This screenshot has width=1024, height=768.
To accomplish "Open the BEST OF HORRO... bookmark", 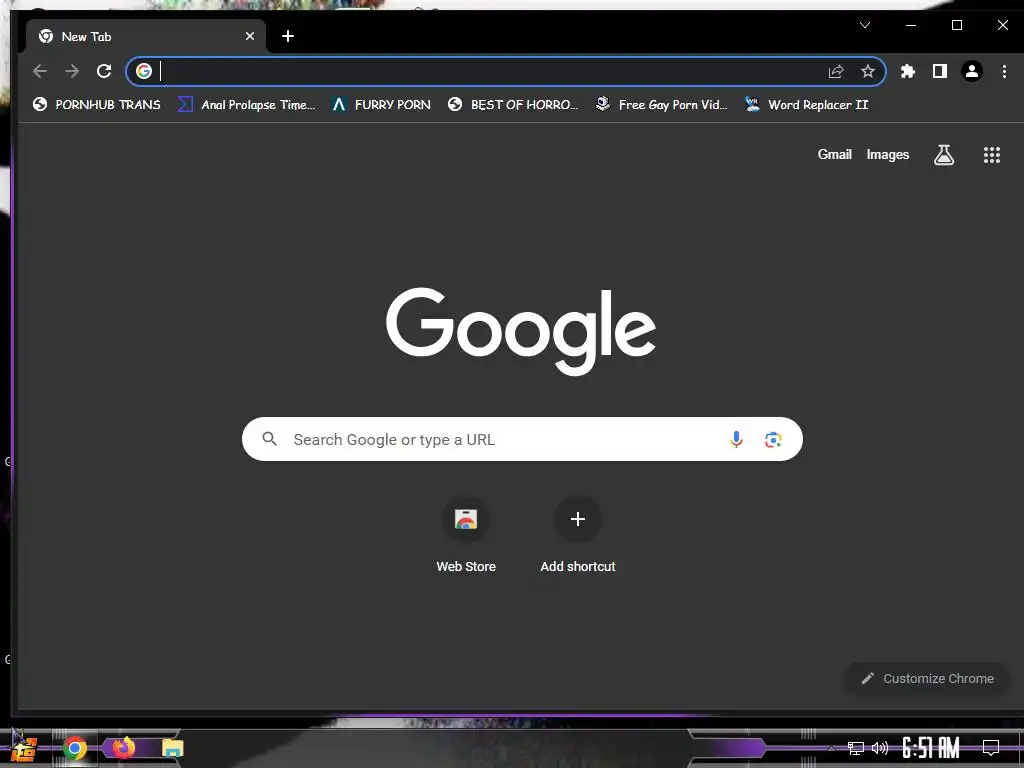I will pyautogui.click(x=513, y=104).
